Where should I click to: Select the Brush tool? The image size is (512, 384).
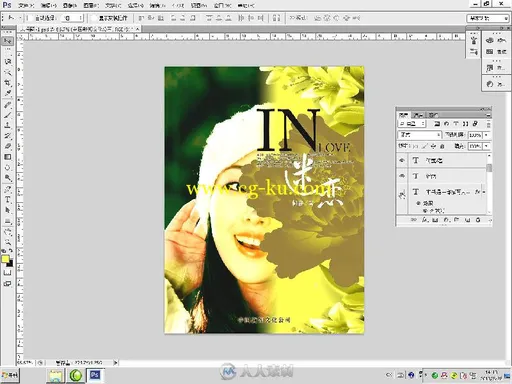point(8,115)
